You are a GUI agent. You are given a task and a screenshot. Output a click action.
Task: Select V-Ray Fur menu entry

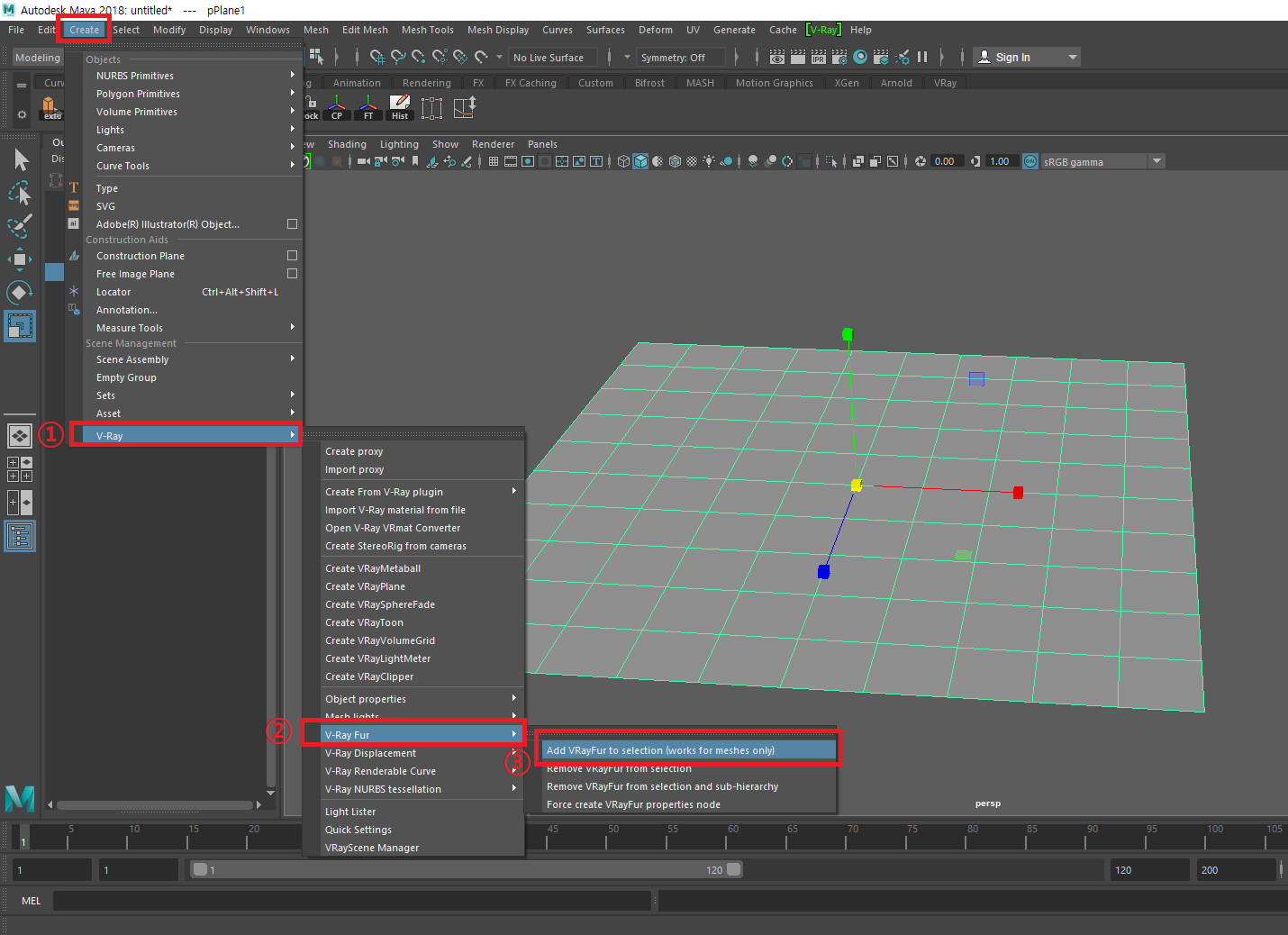click(x=422, y=735)
